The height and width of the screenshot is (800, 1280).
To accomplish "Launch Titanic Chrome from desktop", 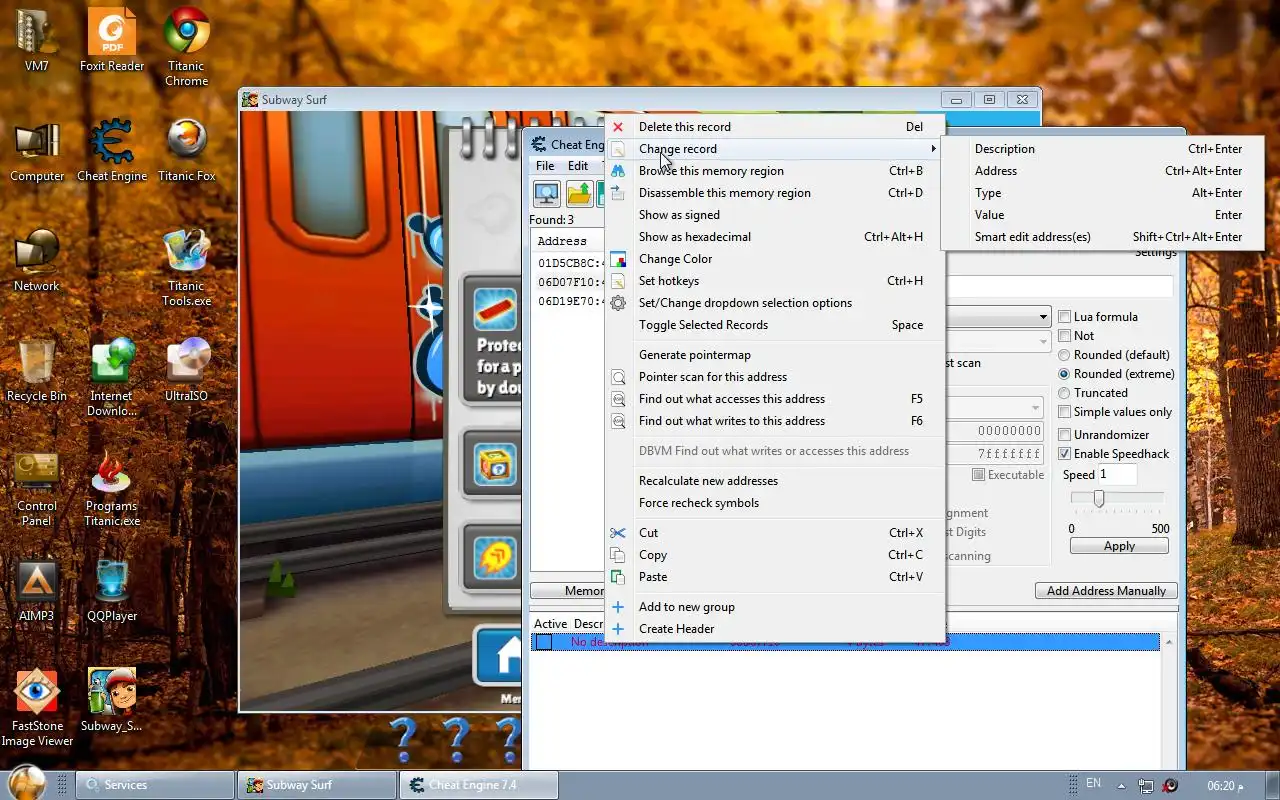I will pyautogui.click(x=186, y=47).
